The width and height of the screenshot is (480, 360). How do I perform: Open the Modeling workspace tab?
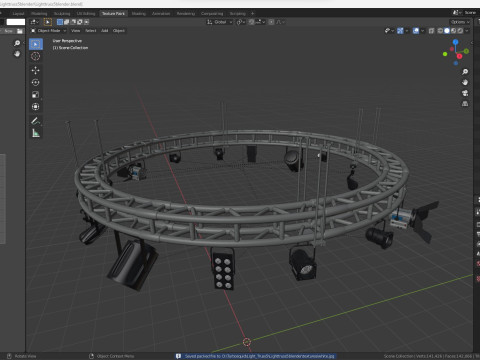(x=39, y=14)
